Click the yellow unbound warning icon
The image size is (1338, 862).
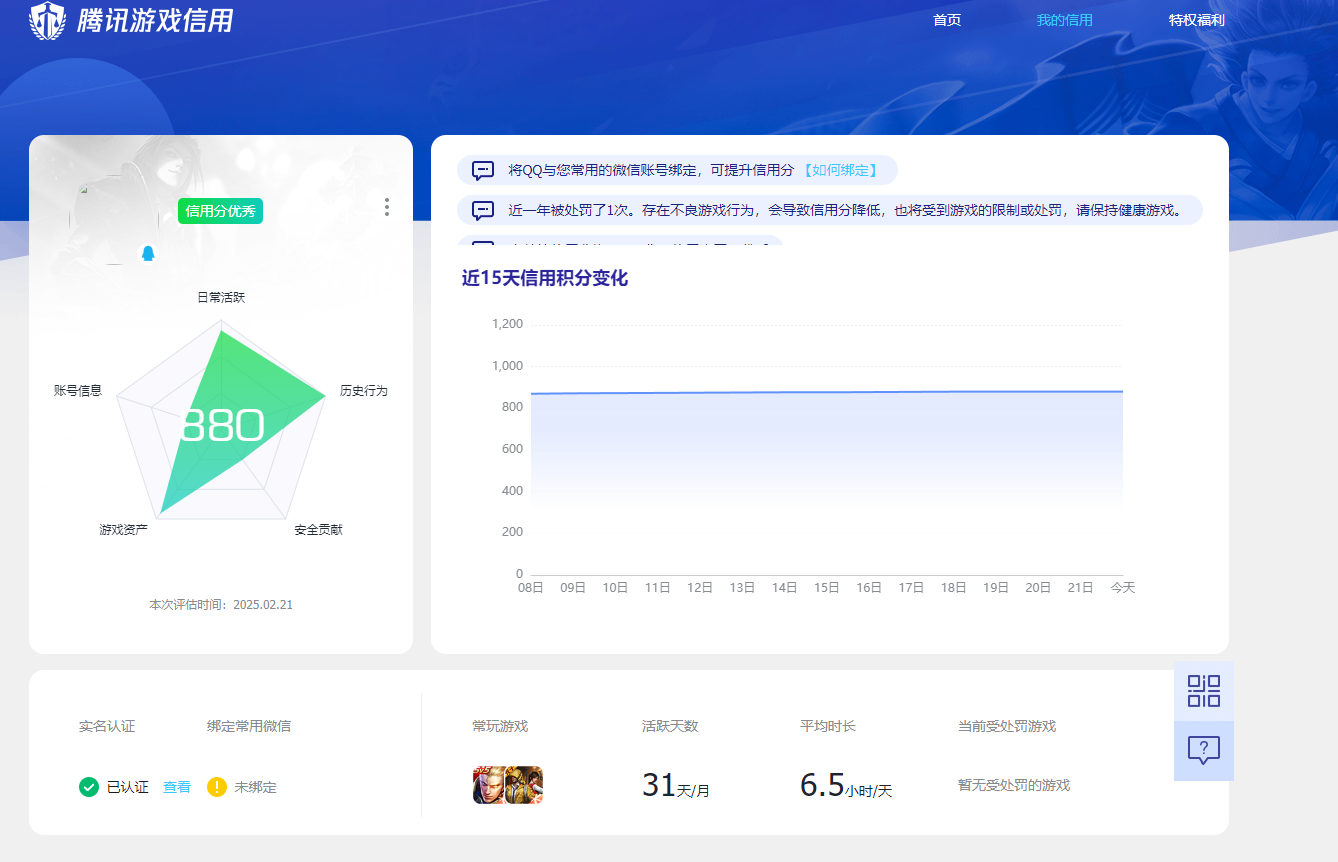point(217,787)
